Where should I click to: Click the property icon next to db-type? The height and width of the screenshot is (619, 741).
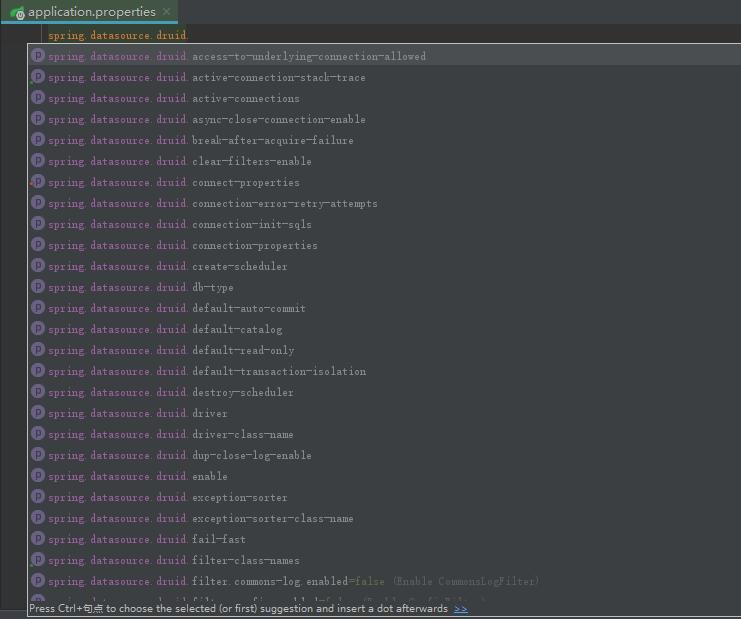(x=38, y=287)
